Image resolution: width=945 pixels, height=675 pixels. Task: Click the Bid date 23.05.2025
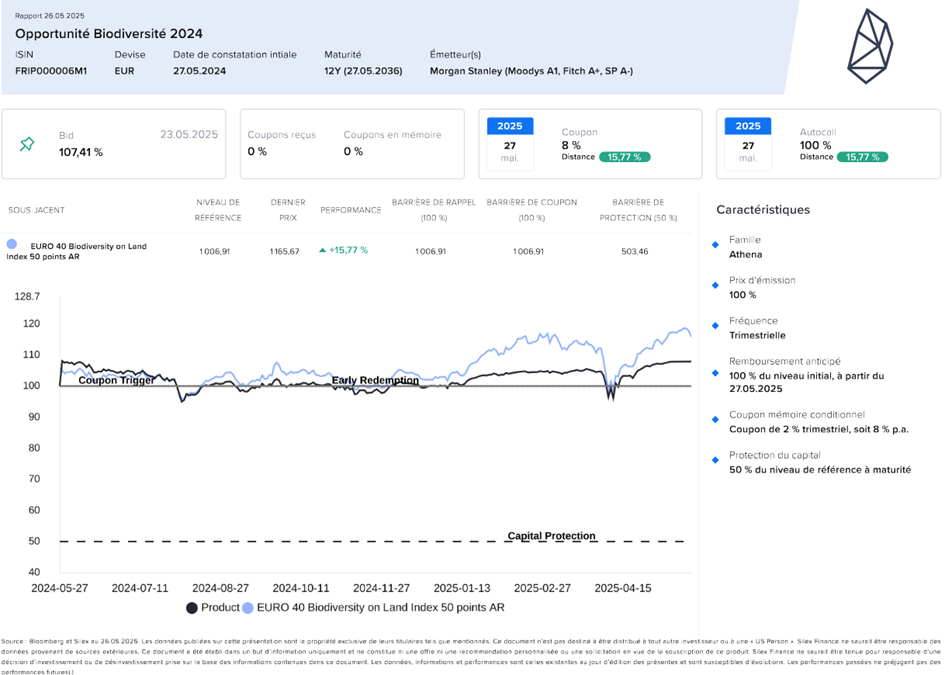(189, 134)
